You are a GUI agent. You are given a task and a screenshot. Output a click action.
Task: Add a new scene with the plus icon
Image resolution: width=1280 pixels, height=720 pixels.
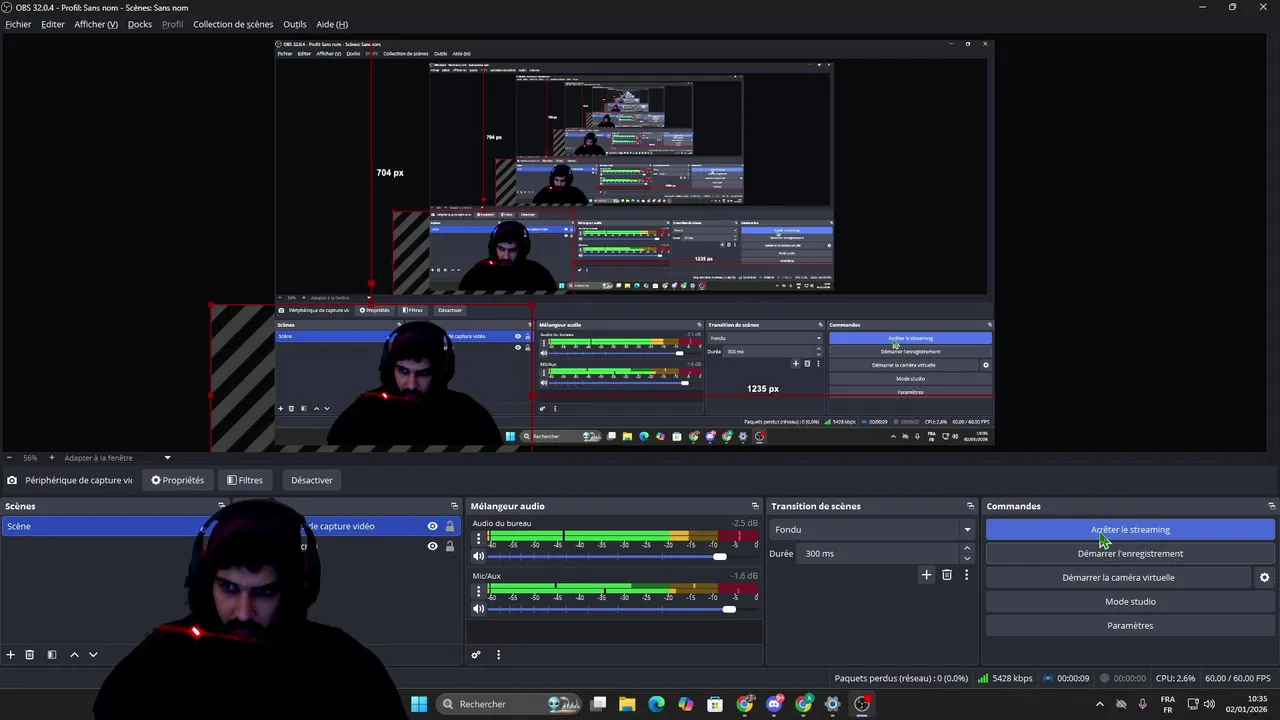(11, 655)
